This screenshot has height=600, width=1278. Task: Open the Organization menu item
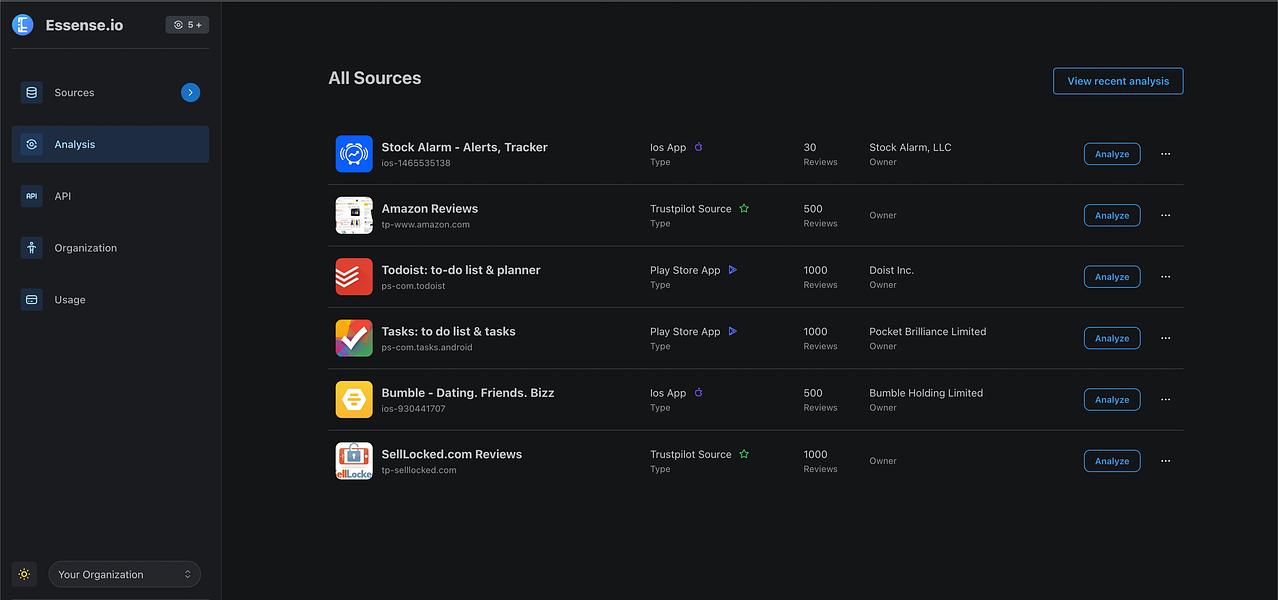110,248
